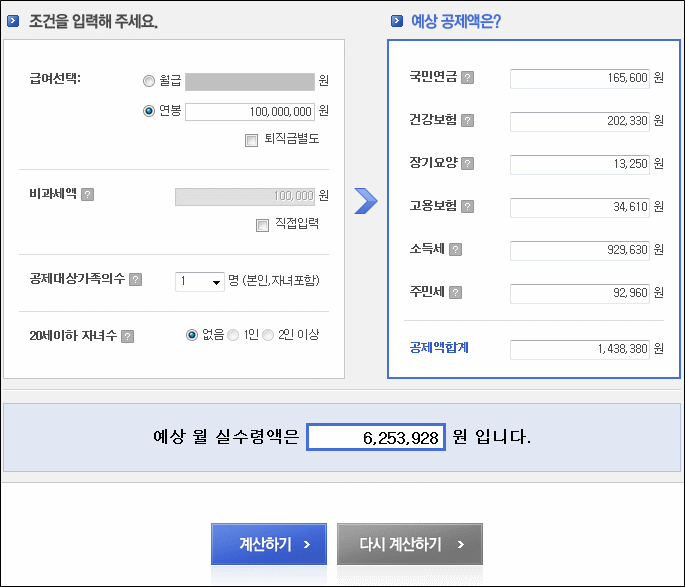Click the 다시 계산하기 button

(x=410, y=544)
